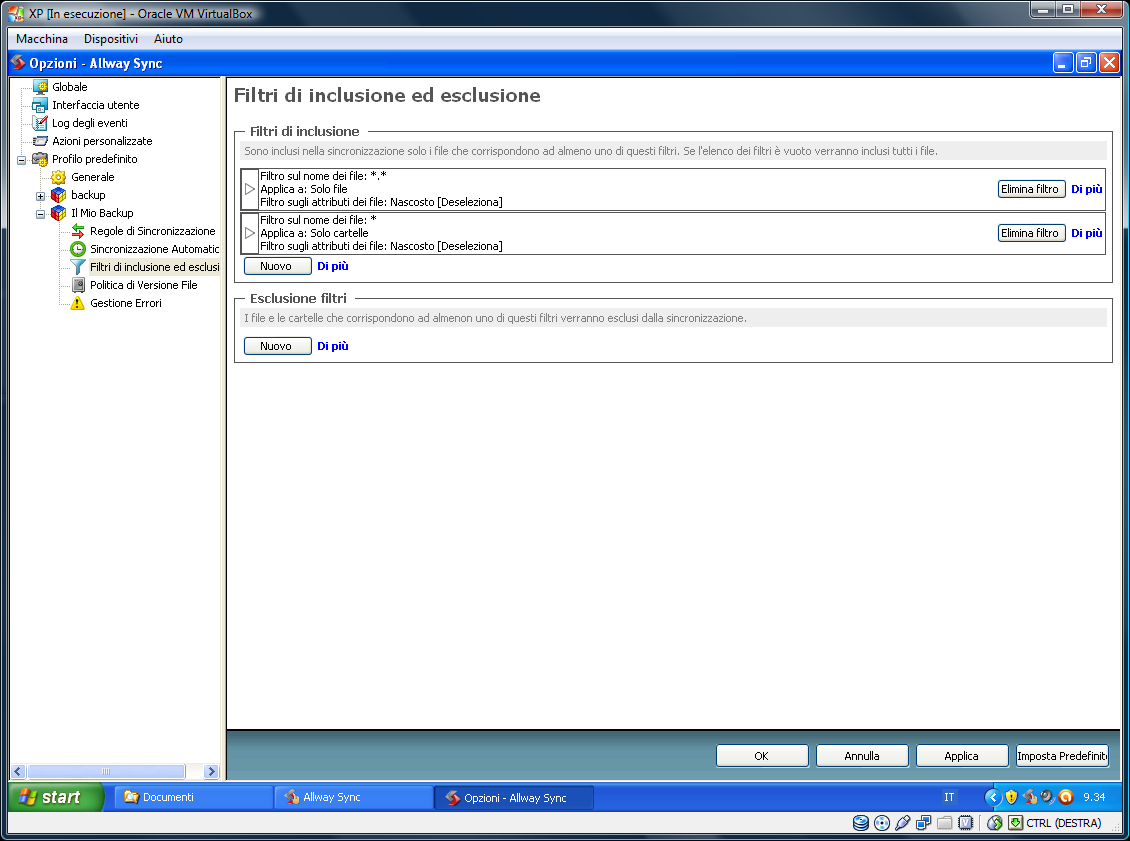Click the Gestione Errori warning icon
1130x841 pixels.
tap(78, 303)
